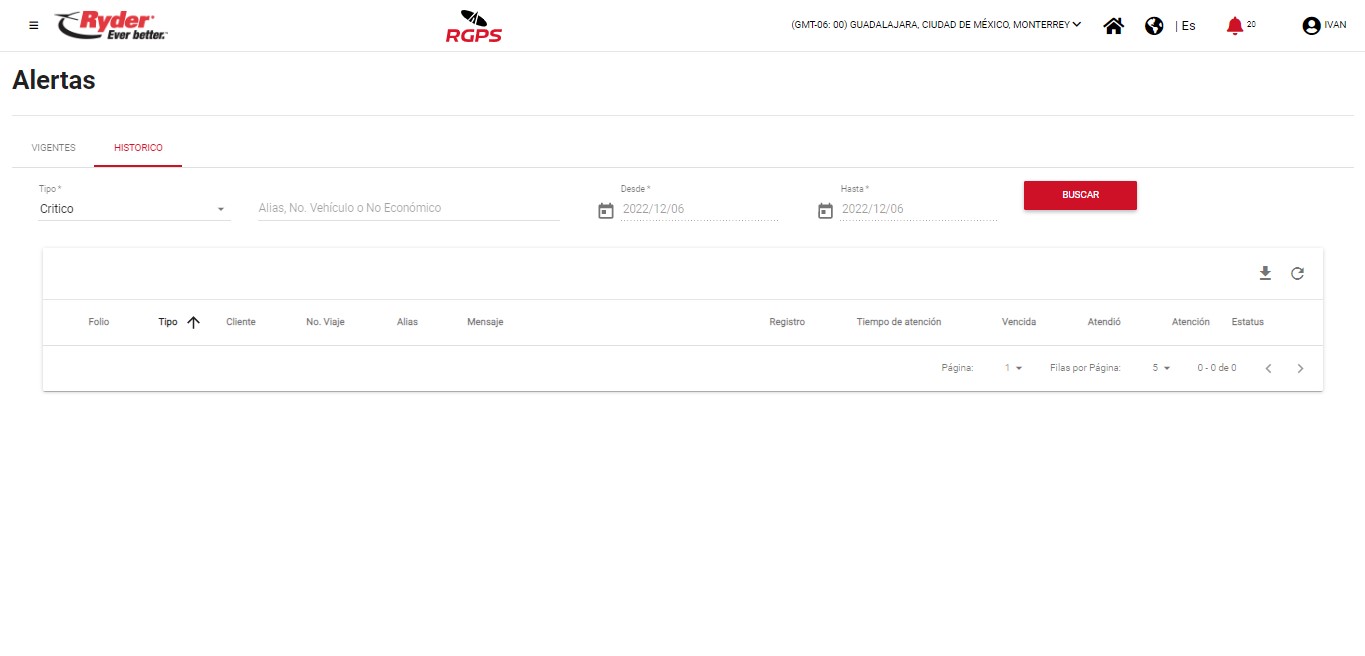1365x656 pixels.
Task: Open the IVAN user account icon
Action: [1311, 26]
